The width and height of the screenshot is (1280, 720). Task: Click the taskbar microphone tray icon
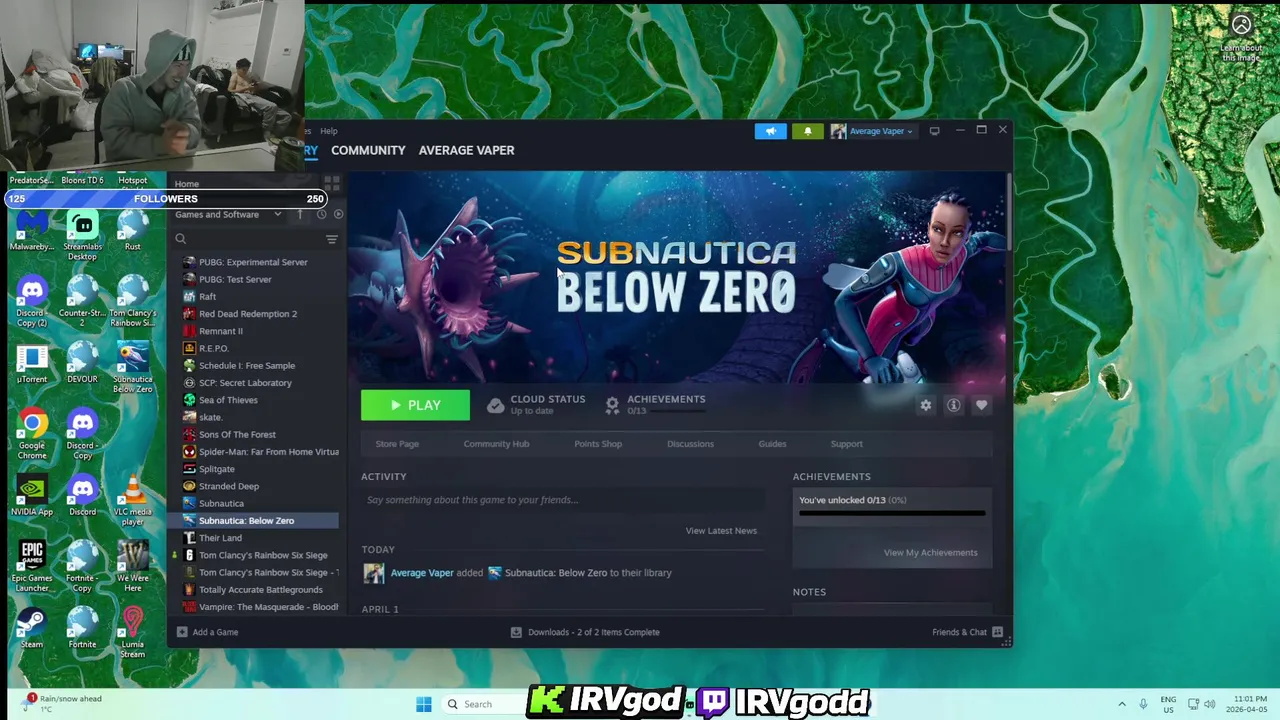coord(1143,704)
